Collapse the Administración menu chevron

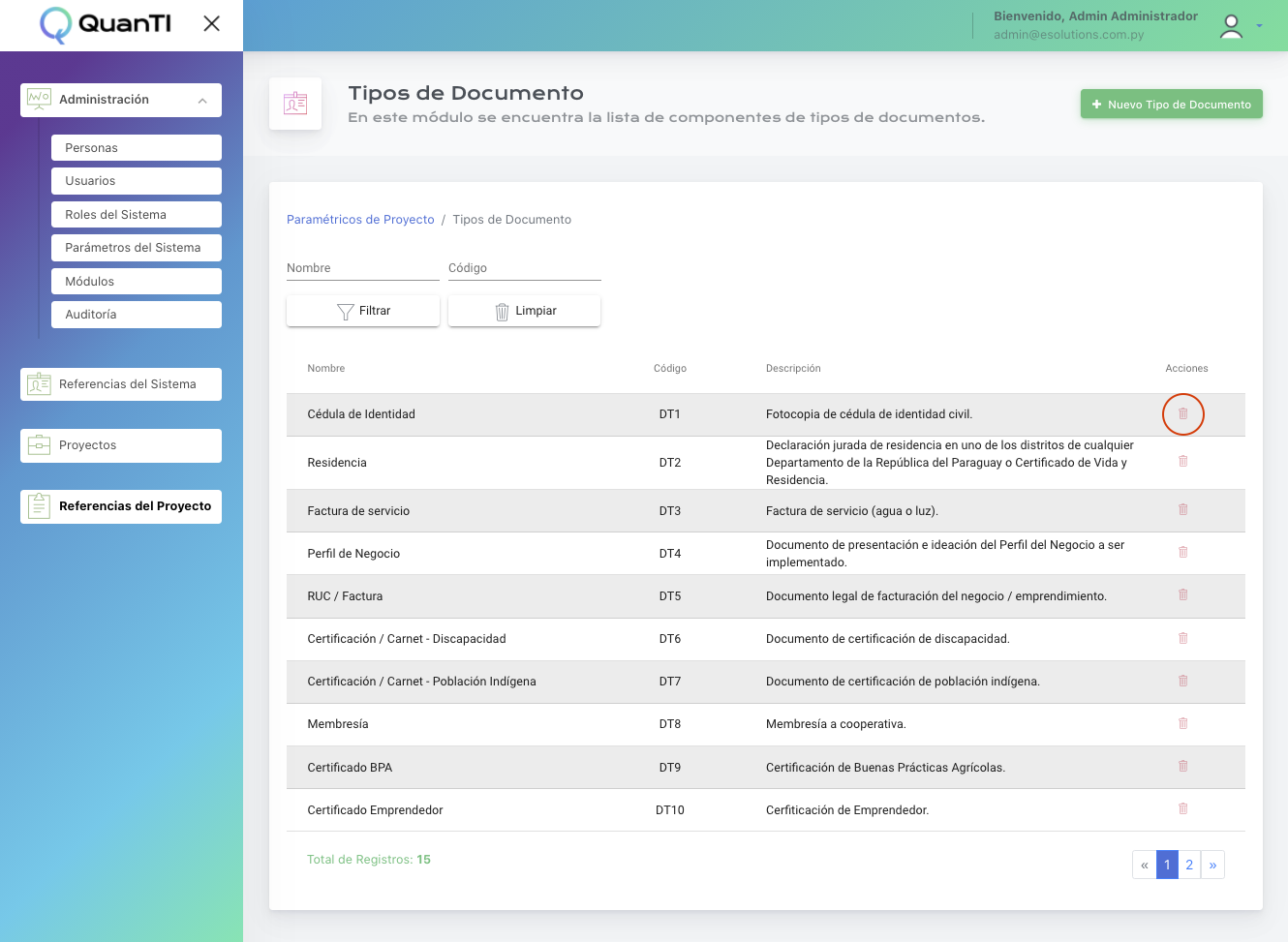202,100
